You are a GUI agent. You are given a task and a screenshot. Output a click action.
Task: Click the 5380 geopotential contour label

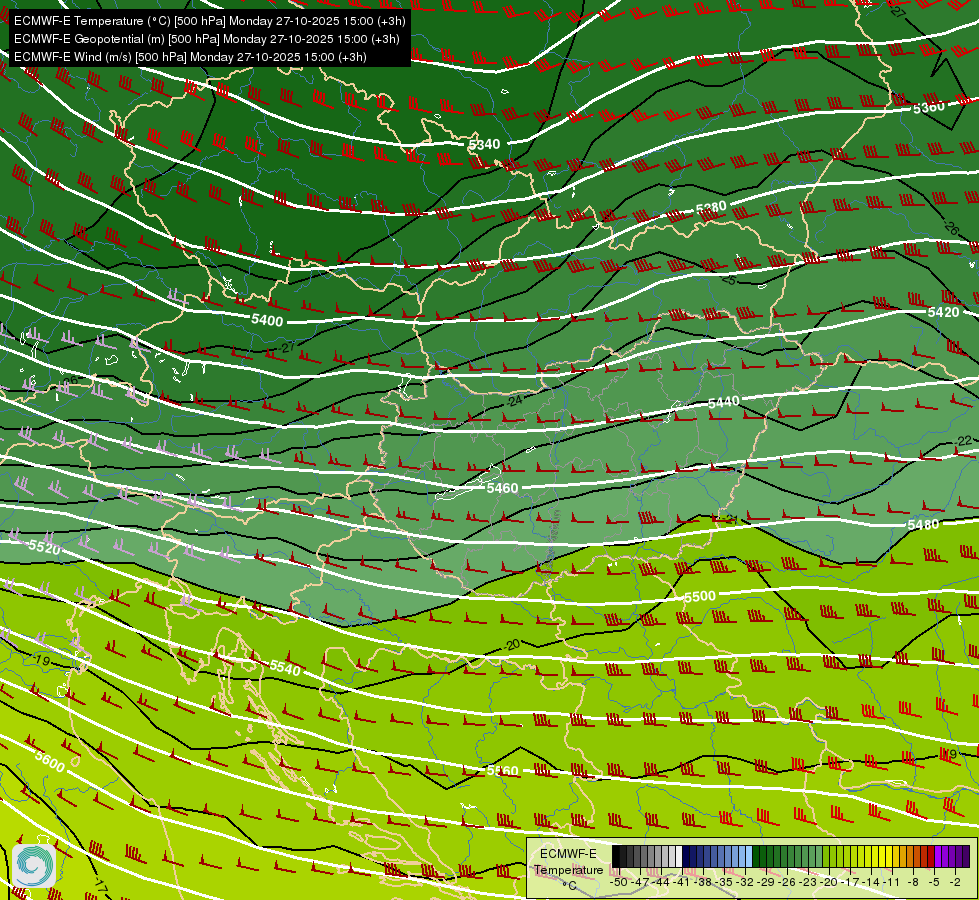[711, 207]
